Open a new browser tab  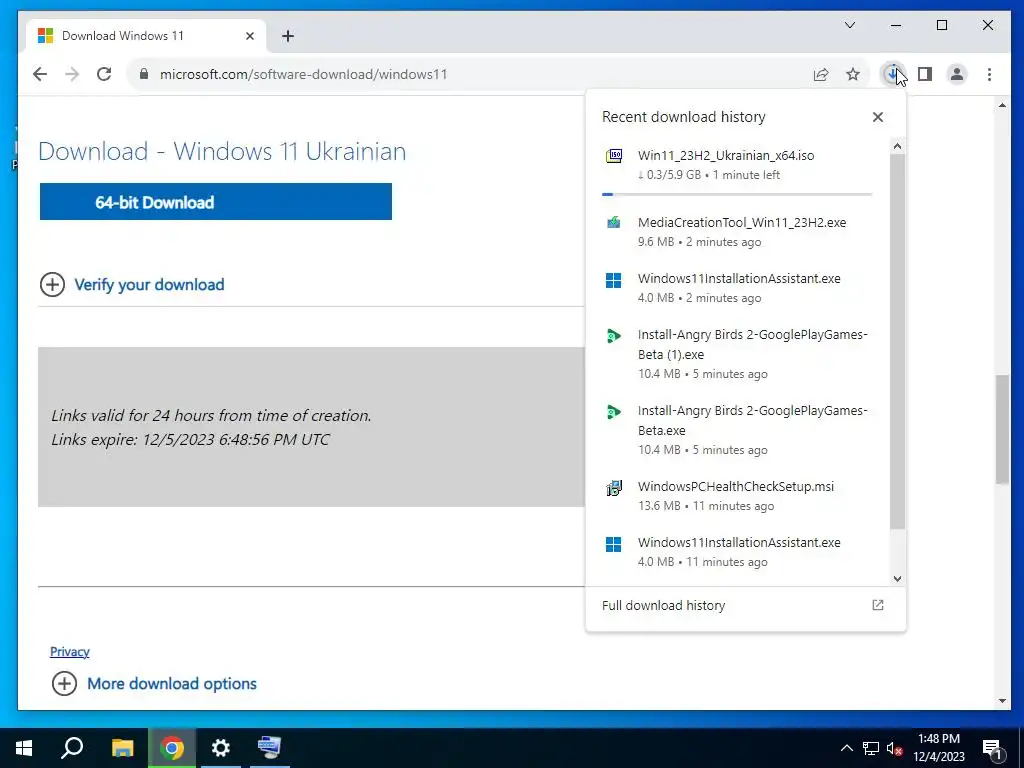pyautogui.click(x=287, y=36)
